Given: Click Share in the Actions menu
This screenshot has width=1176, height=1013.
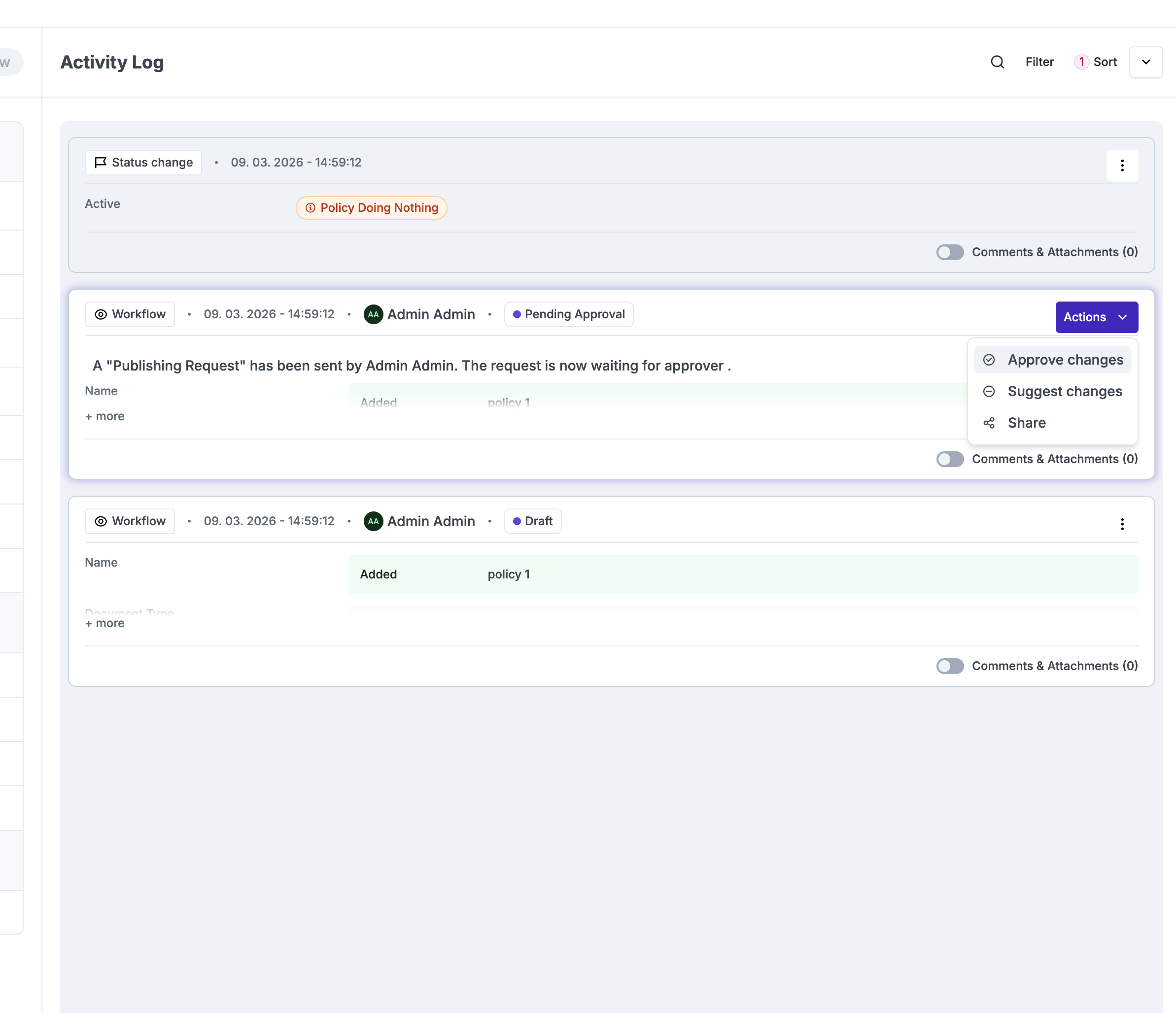Looking at the screenshot, I should tap(1026, 423).
